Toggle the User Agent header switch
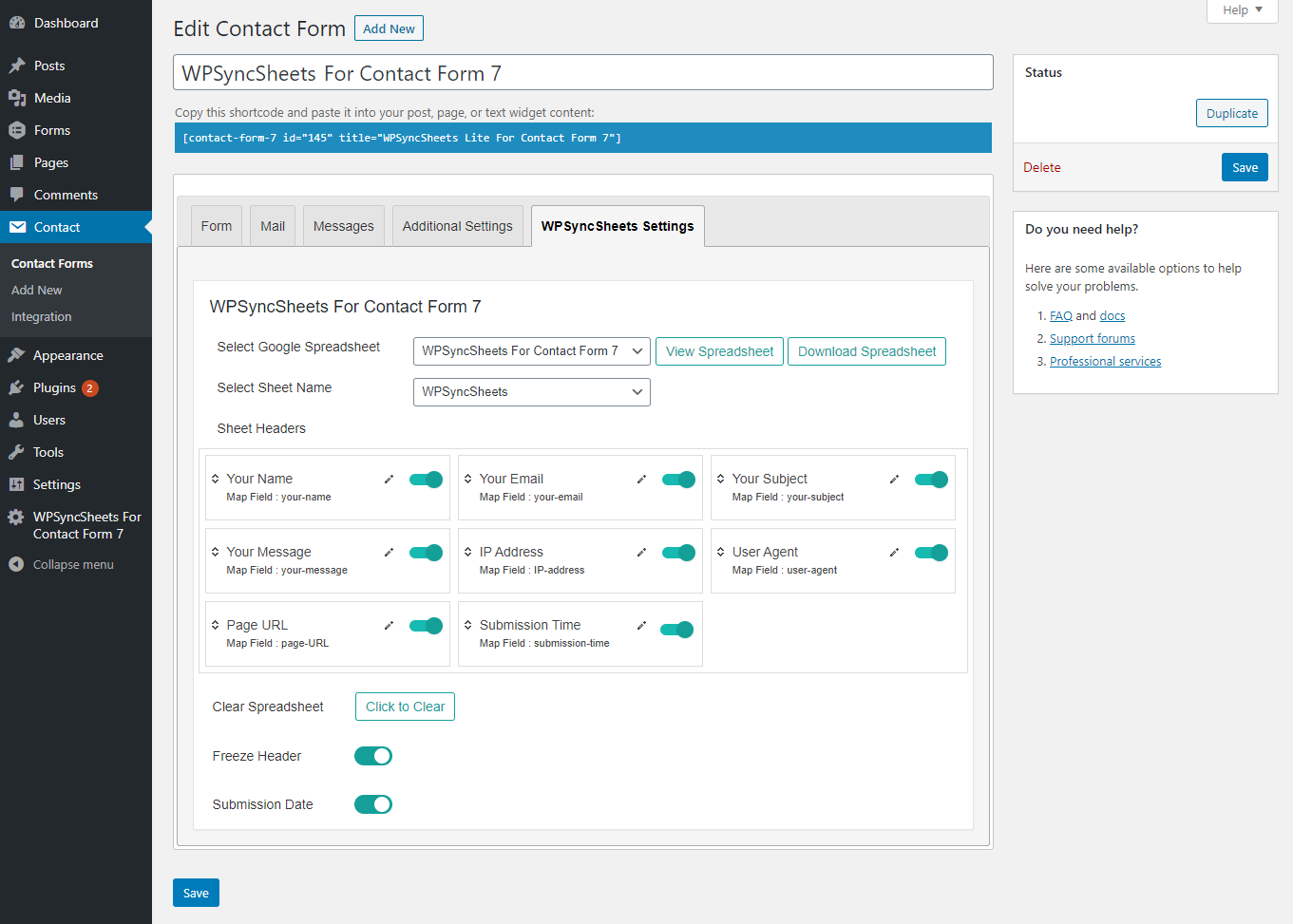Viewport: 1293px width, 924px height. coord(931,553)
